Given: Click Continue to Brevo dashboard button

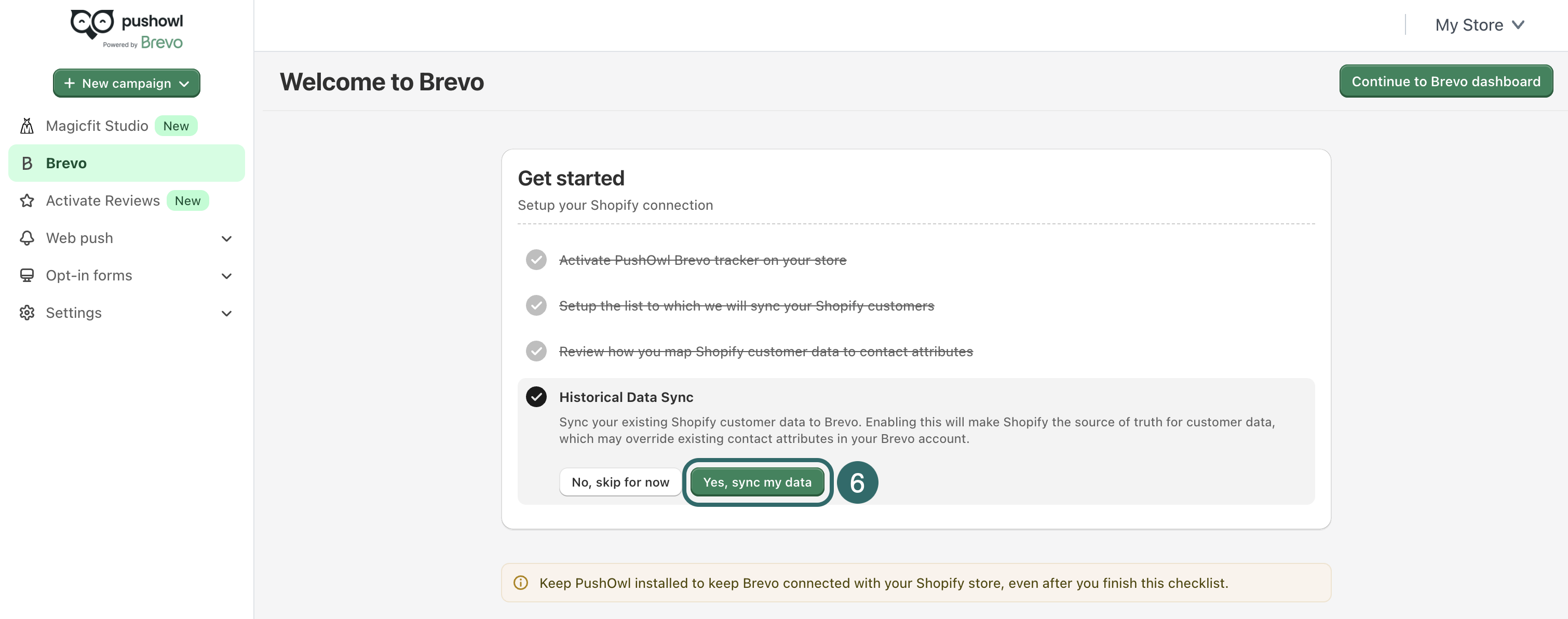Looking at the screenshot, I should click(x=1445, y=82).
